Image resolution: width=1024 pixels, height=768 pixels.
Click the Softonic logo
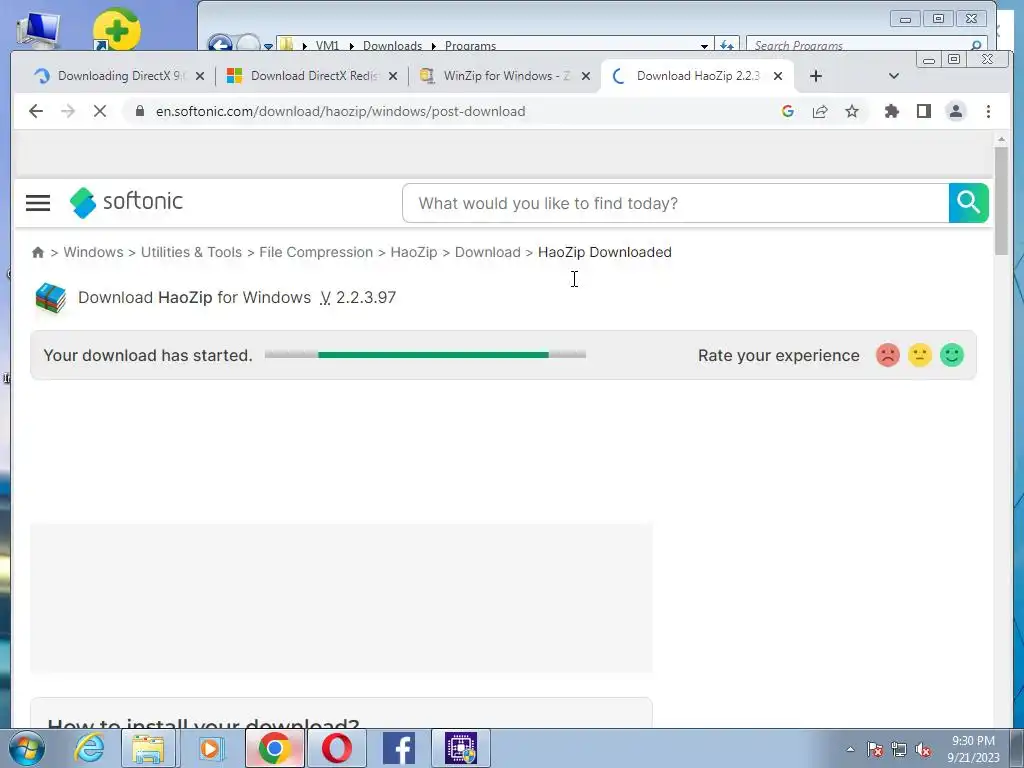[126, 202]
